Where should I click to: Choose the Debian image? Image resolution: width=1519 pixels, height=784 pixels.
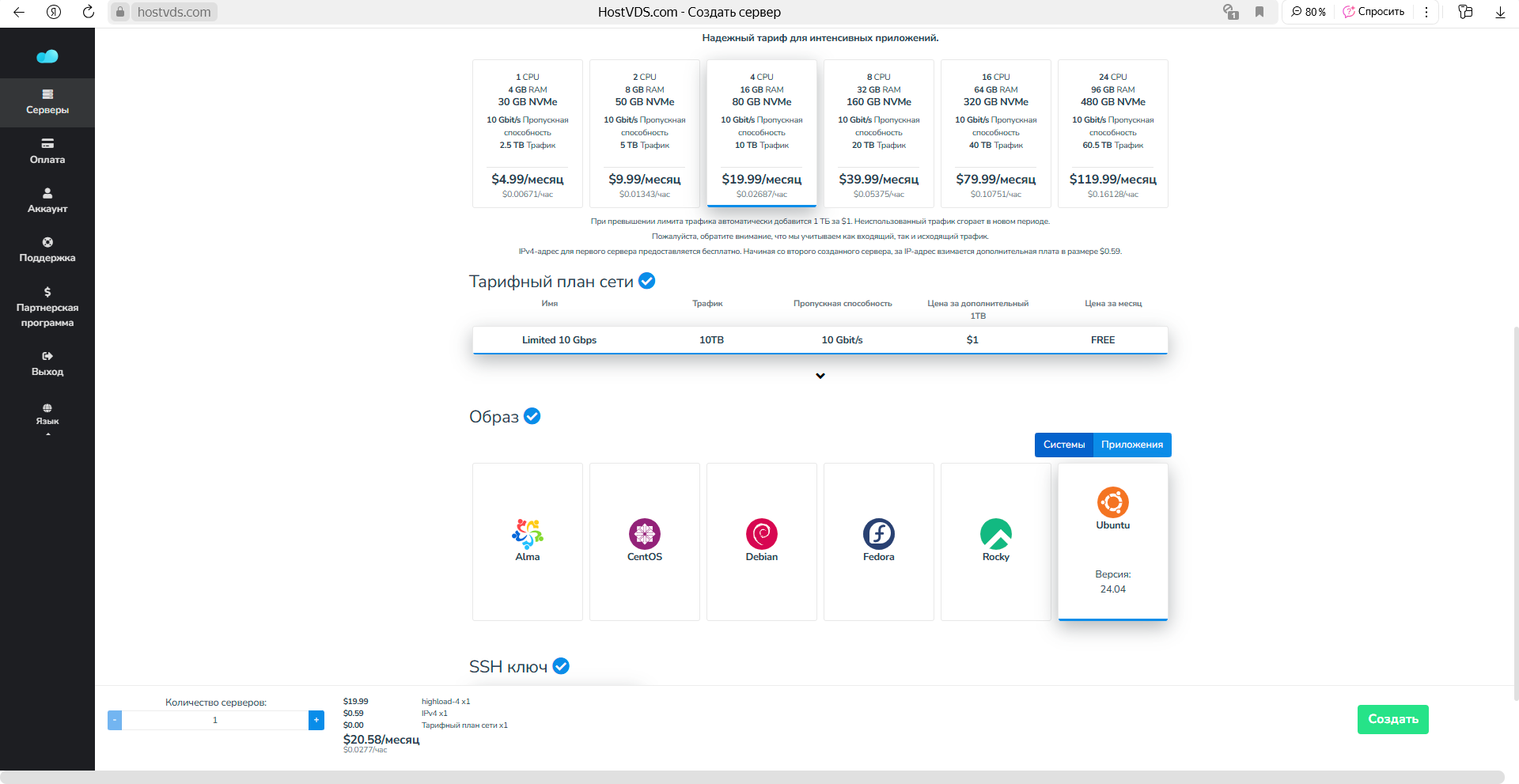762,542
